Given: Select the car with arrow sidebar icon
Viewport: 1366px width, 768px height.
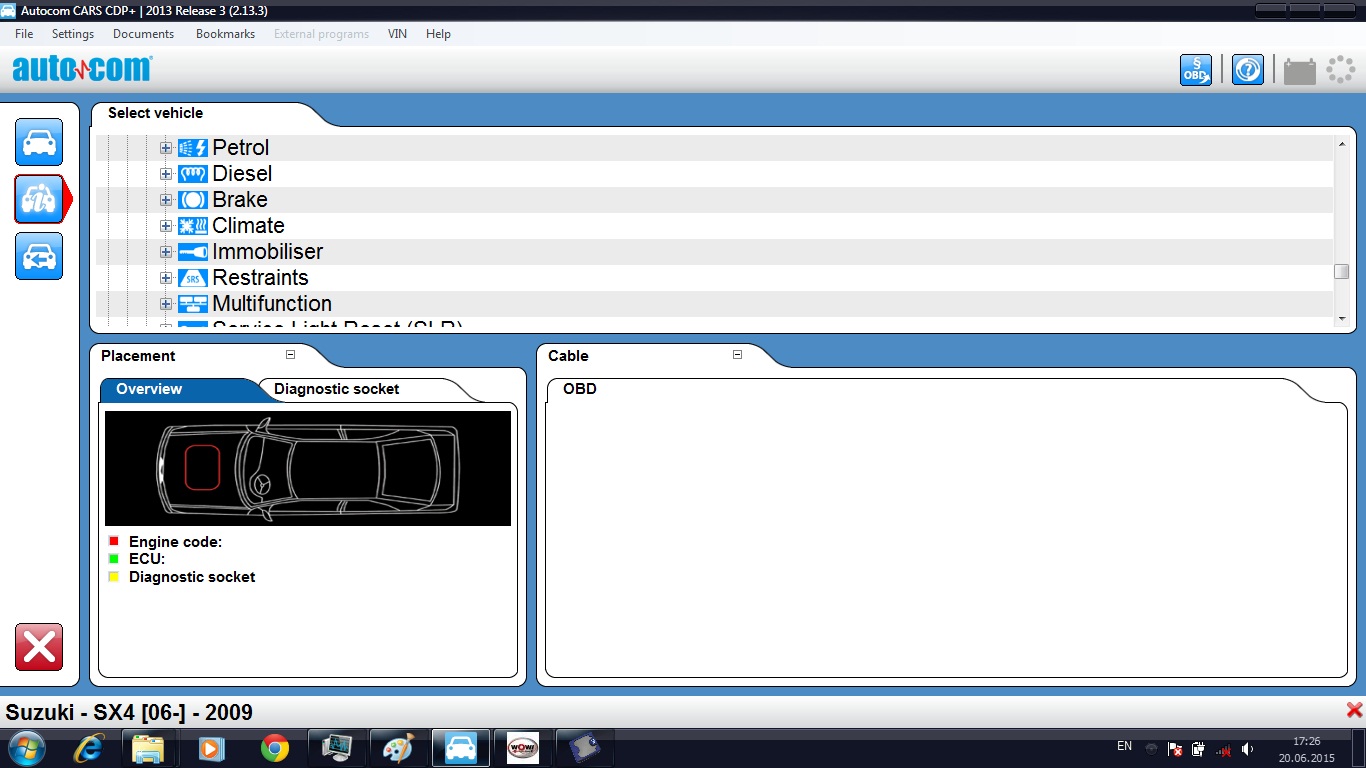Looking at the screenshot, I should coord(39,256).
